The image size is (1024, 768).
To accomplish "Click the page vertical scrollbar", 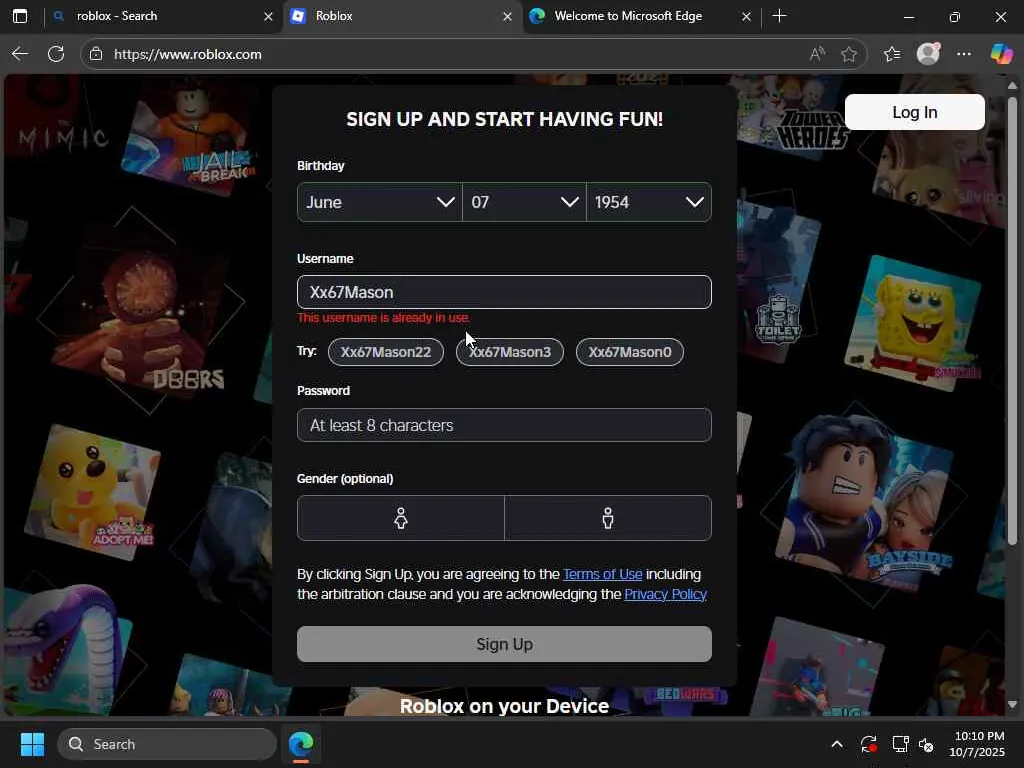I will (1012, 320).
